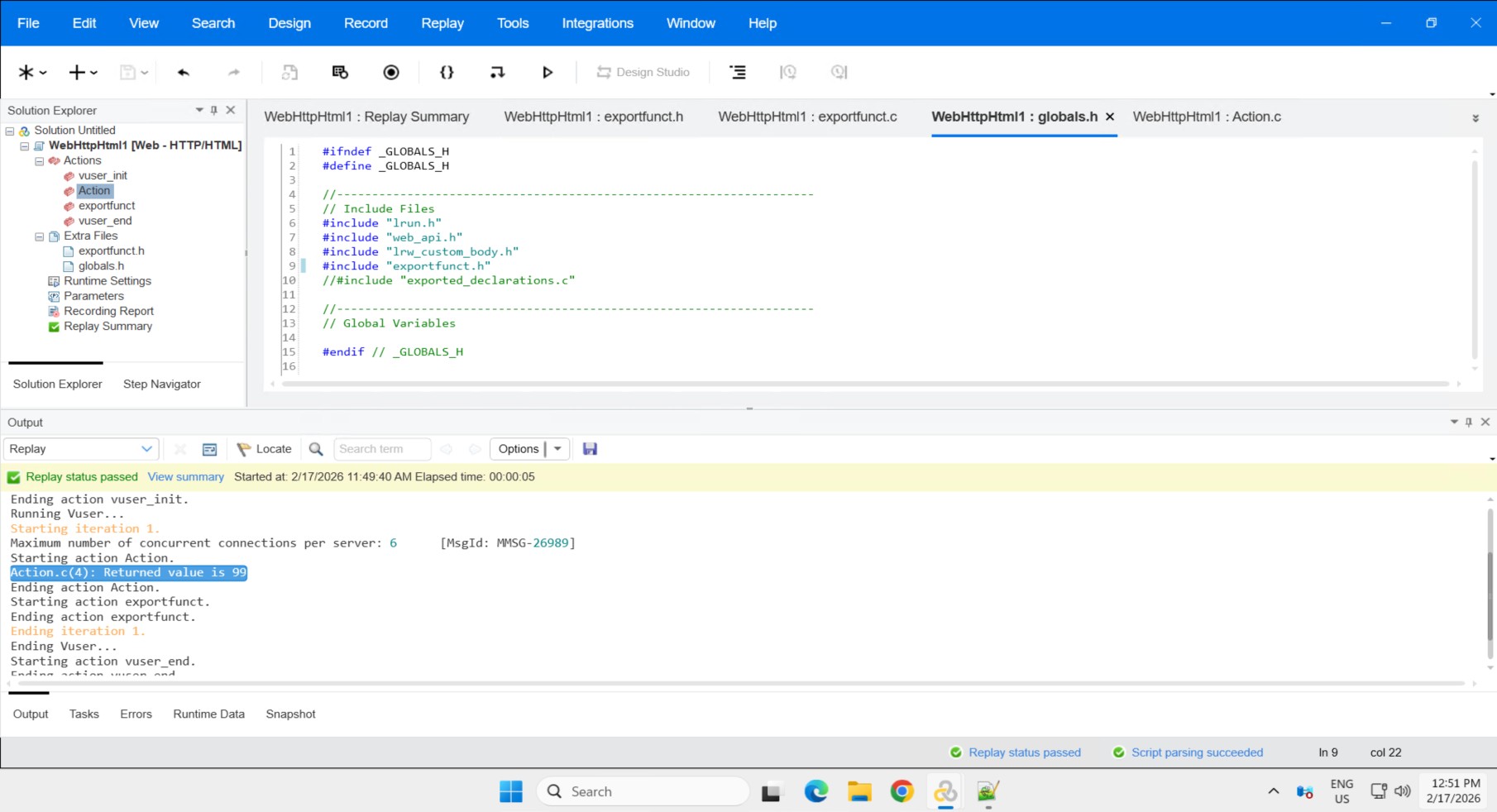This screenshot has height=812, width=1497.
Task: Switch to the WebHttpHtml1 : Action.c tab
Action: pos(1207,117)
